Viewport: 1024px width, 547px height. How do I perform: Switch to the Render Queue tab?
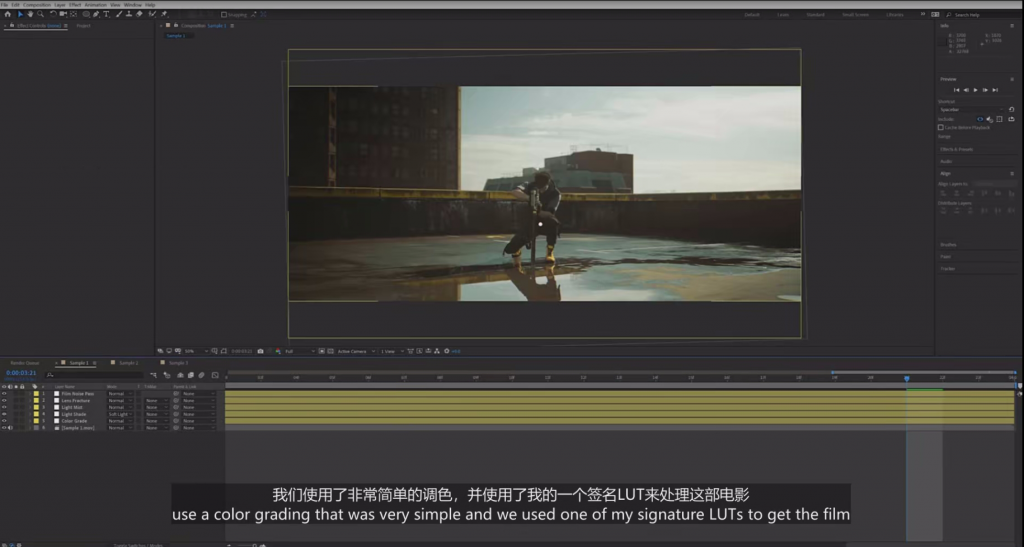[x=25, y=363]
